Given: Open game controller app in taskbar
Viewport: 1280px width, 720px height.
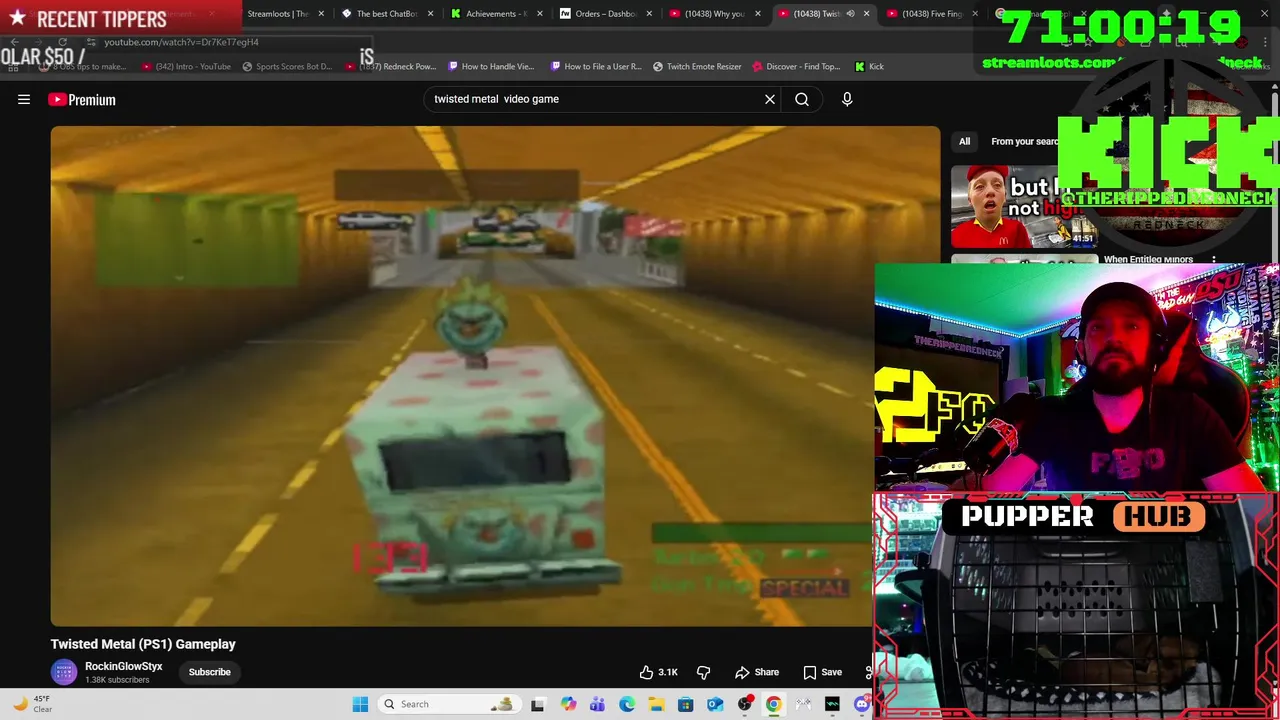Looking at the screenshot, I should 803,704.
